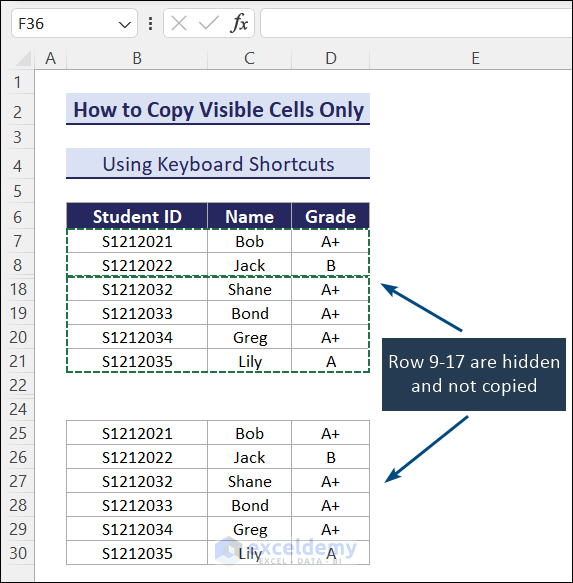
Task: Click pasted cell S1212021 in row 25
Action: (x=137, y=434)
